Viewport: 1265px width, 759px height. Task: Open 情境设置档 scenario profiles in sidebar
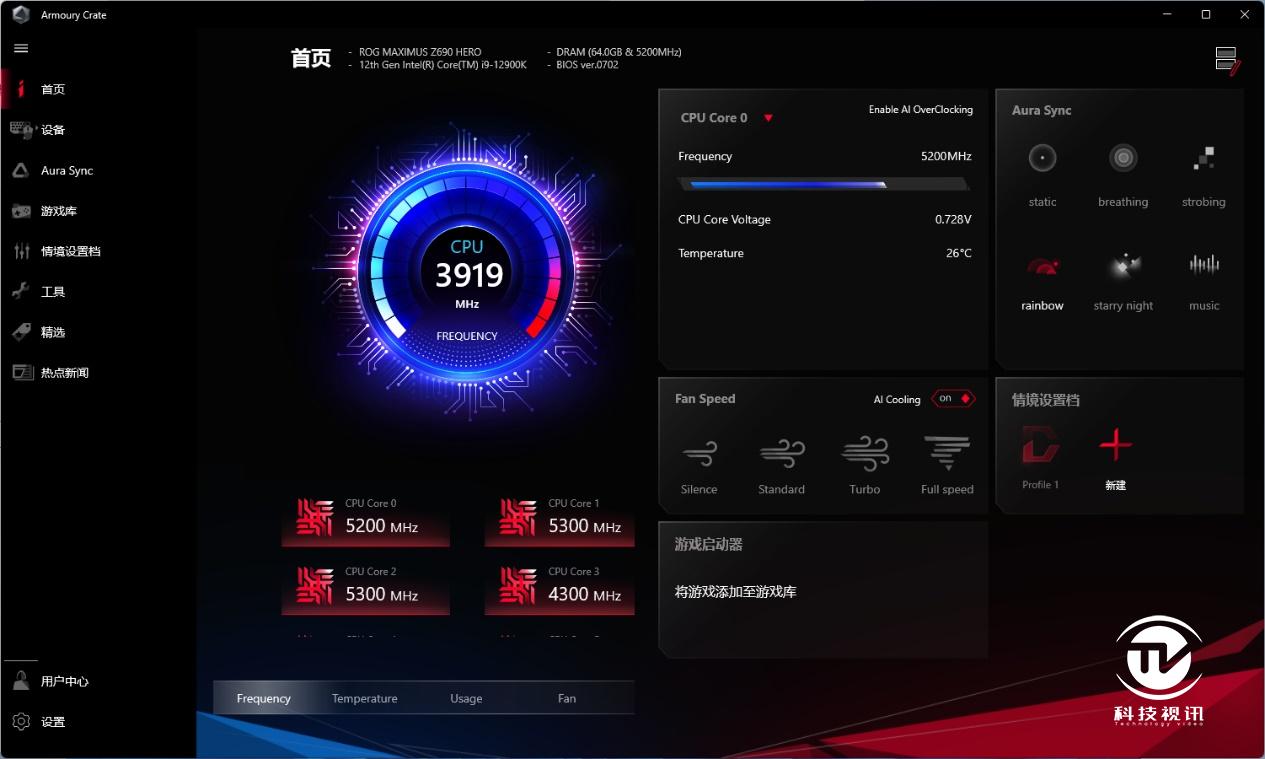[70, 251]
